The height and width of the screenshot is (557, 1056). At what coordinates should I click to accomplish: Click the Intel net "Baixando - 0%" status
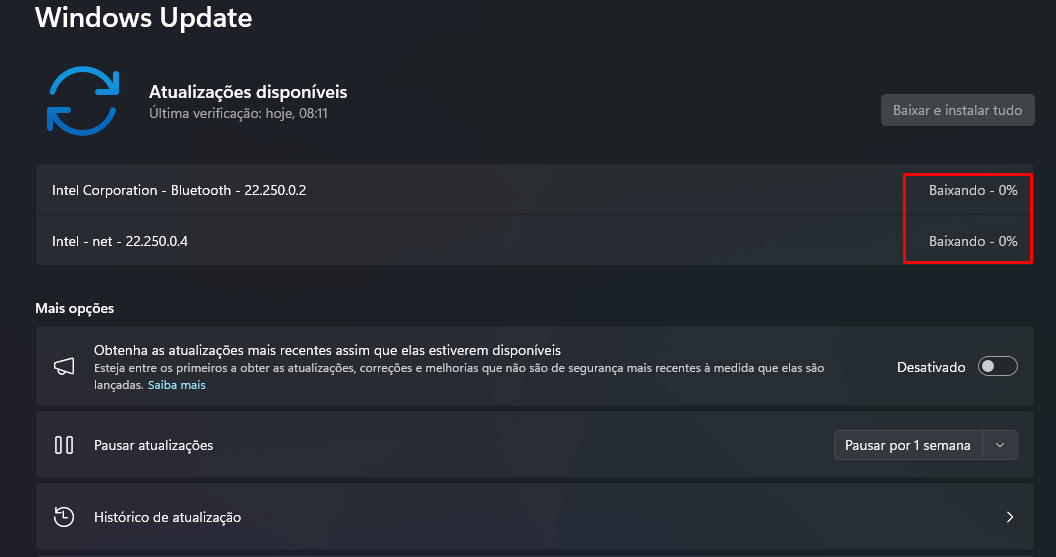tap(972, 241)
